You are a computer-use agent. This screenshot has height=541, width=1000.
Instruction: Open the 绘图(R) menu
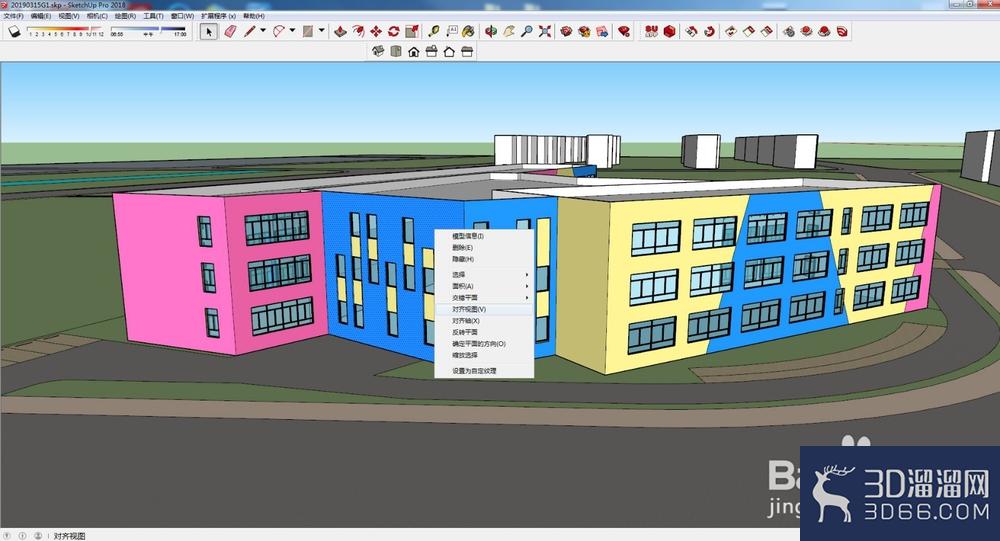click(125, 16)
